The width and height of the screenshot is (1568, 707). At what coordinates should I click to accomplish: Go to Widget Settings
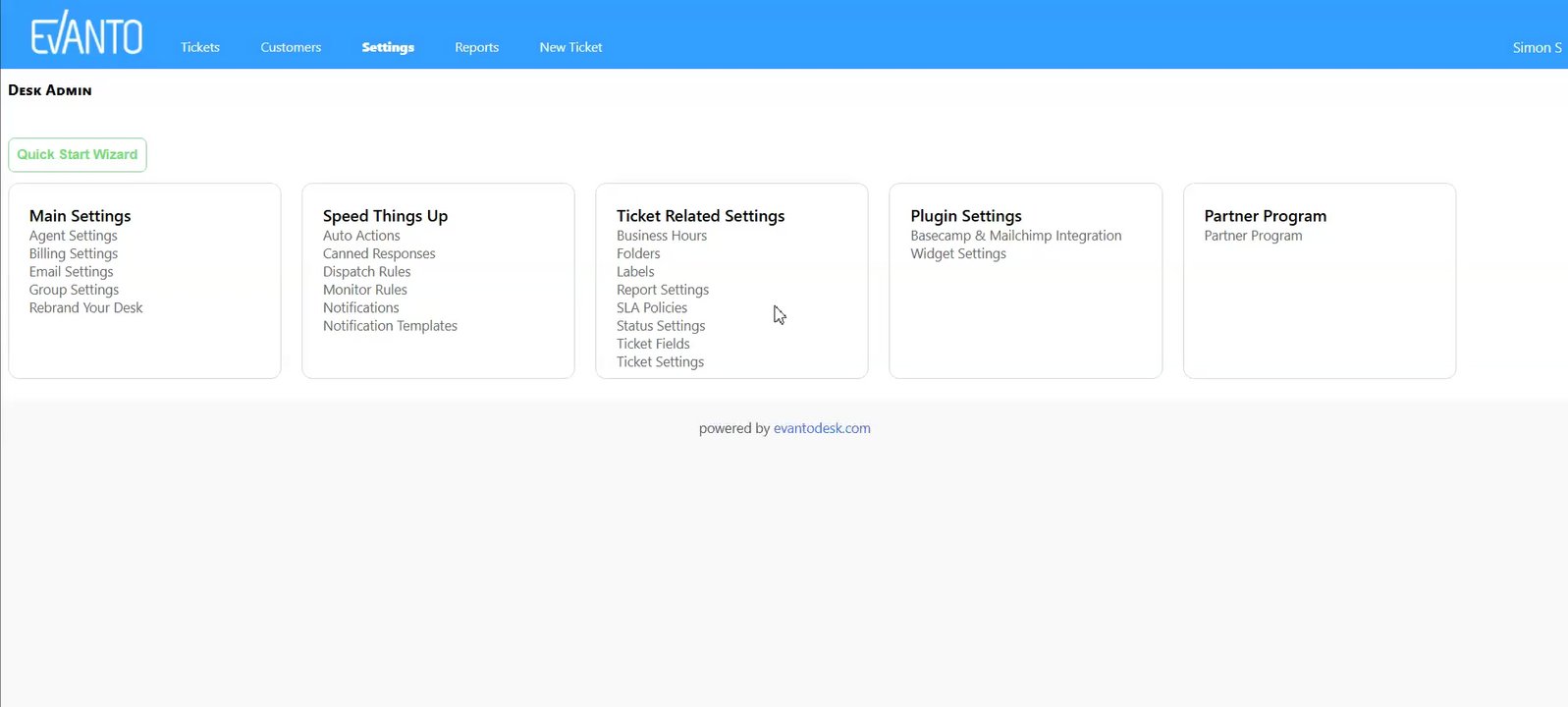pos(958,253)
